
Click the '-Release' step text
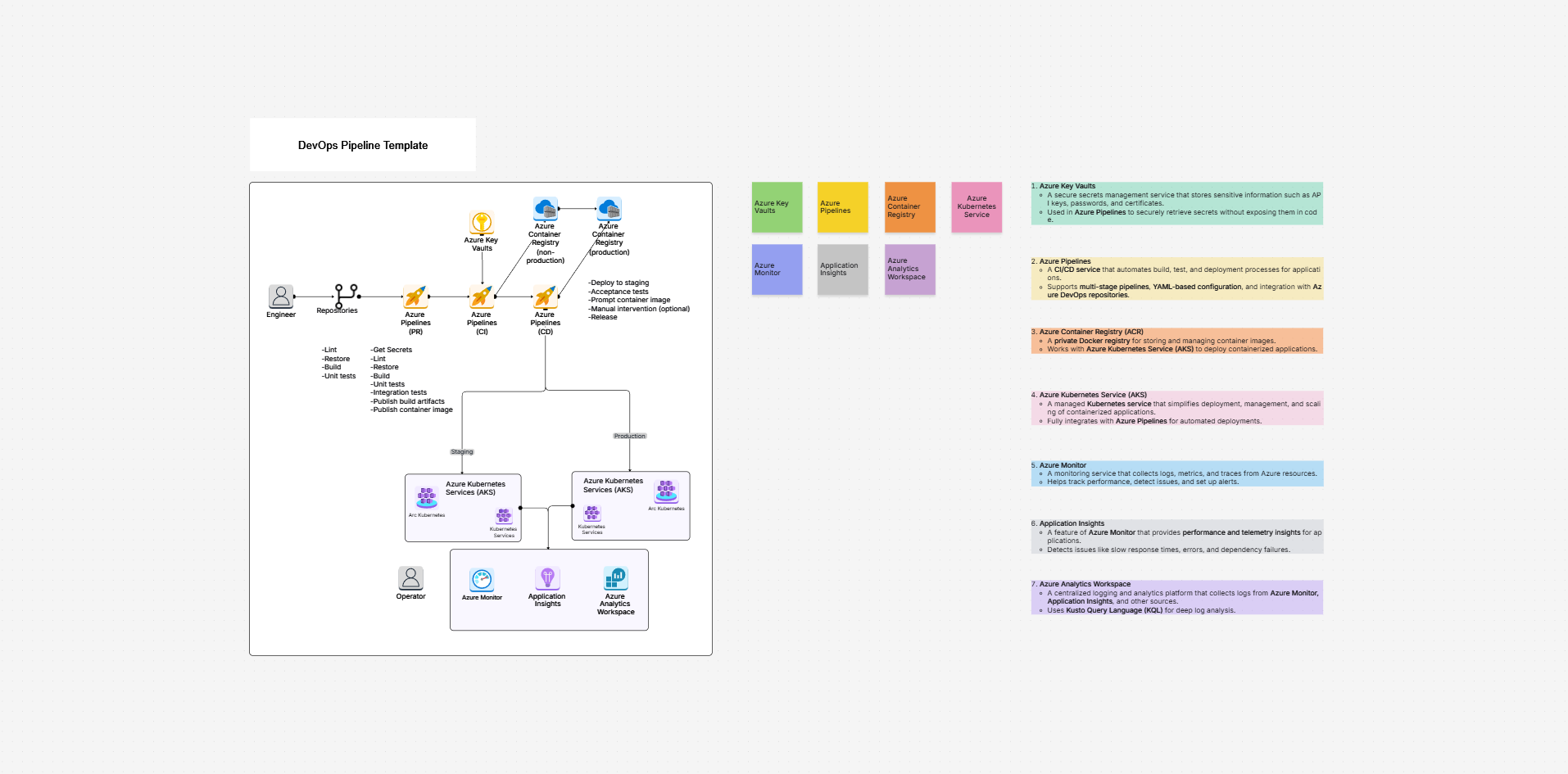point(603,317)
